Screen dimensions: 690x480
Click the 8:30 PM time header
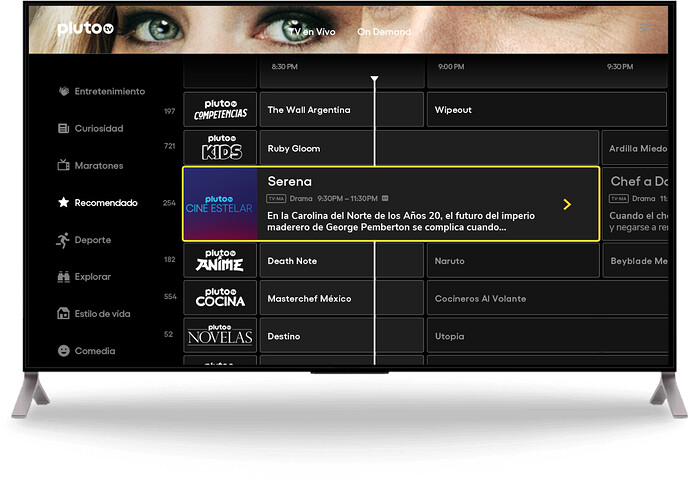[284, 66]
